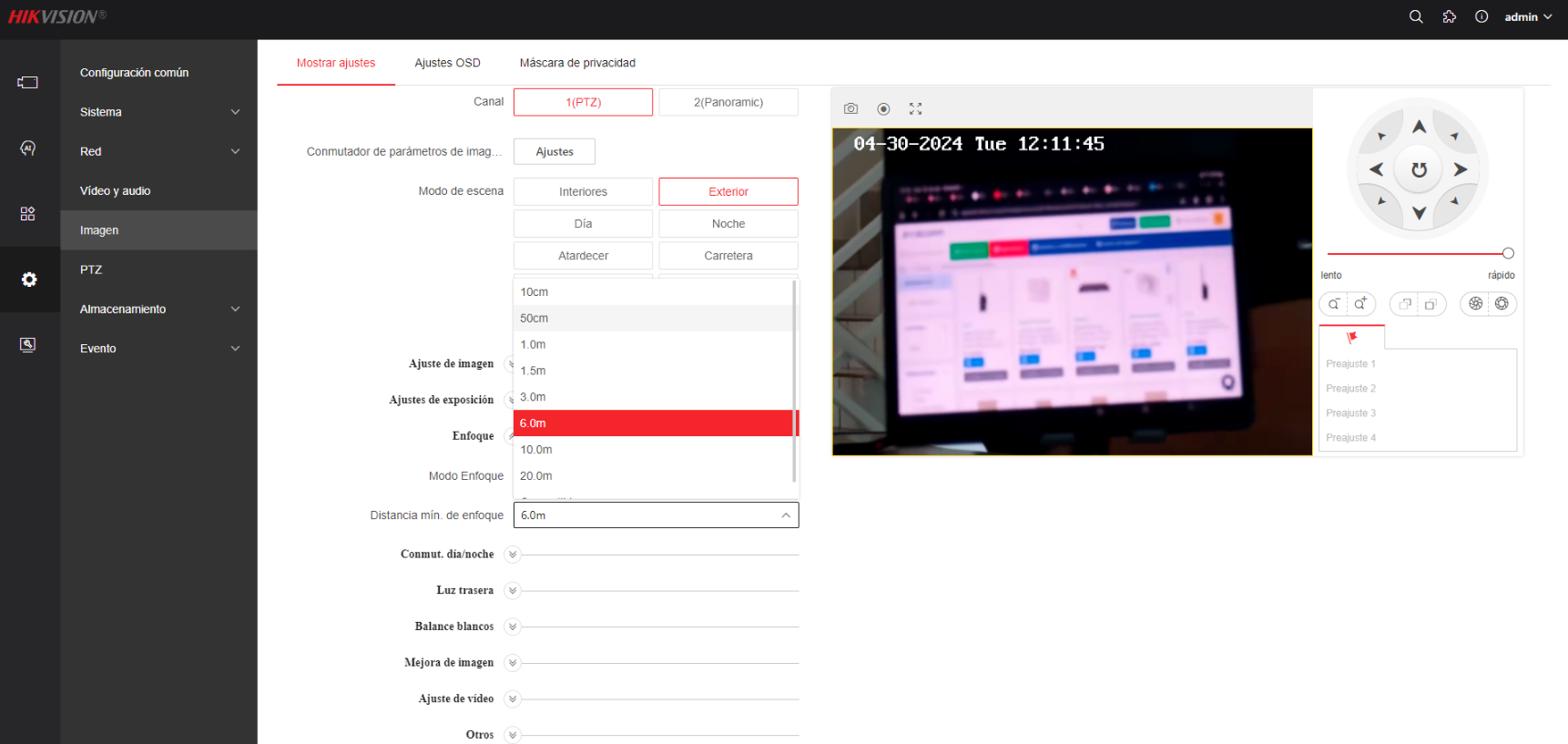Expand the Sistema sidebar menu
This screenshot has width=1568, height=744.
tap(159, 112)
